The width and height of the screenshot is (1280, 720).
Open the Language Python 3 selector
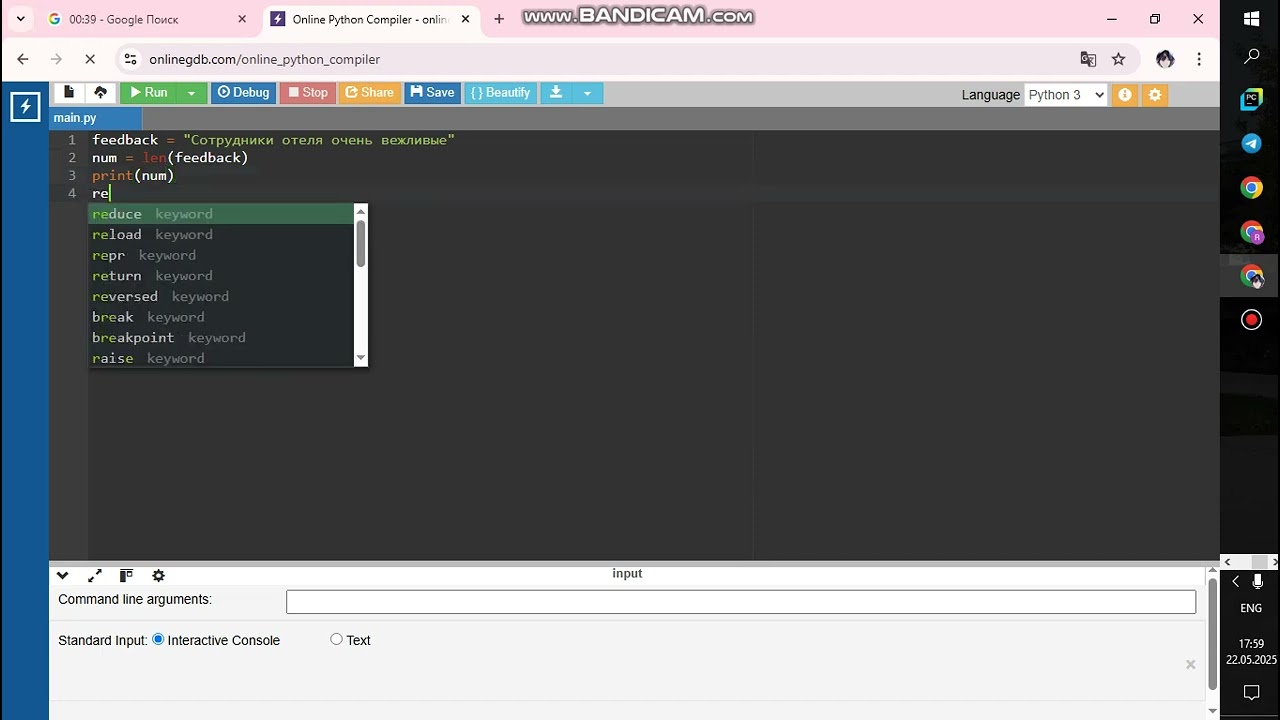pos(1066,95)
